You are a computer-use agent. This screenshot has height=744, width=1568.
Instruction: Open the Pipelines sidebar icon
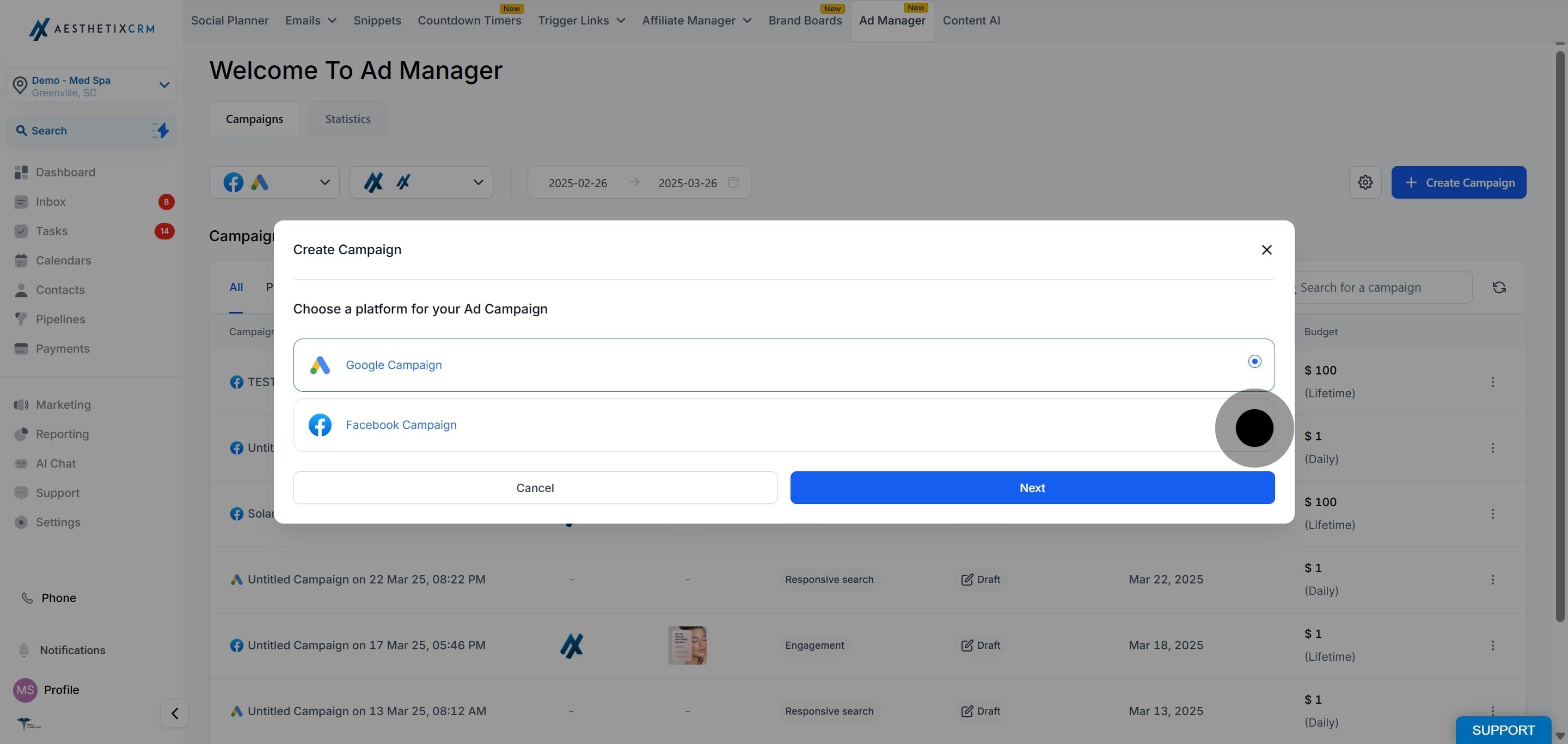coord(21,319)
